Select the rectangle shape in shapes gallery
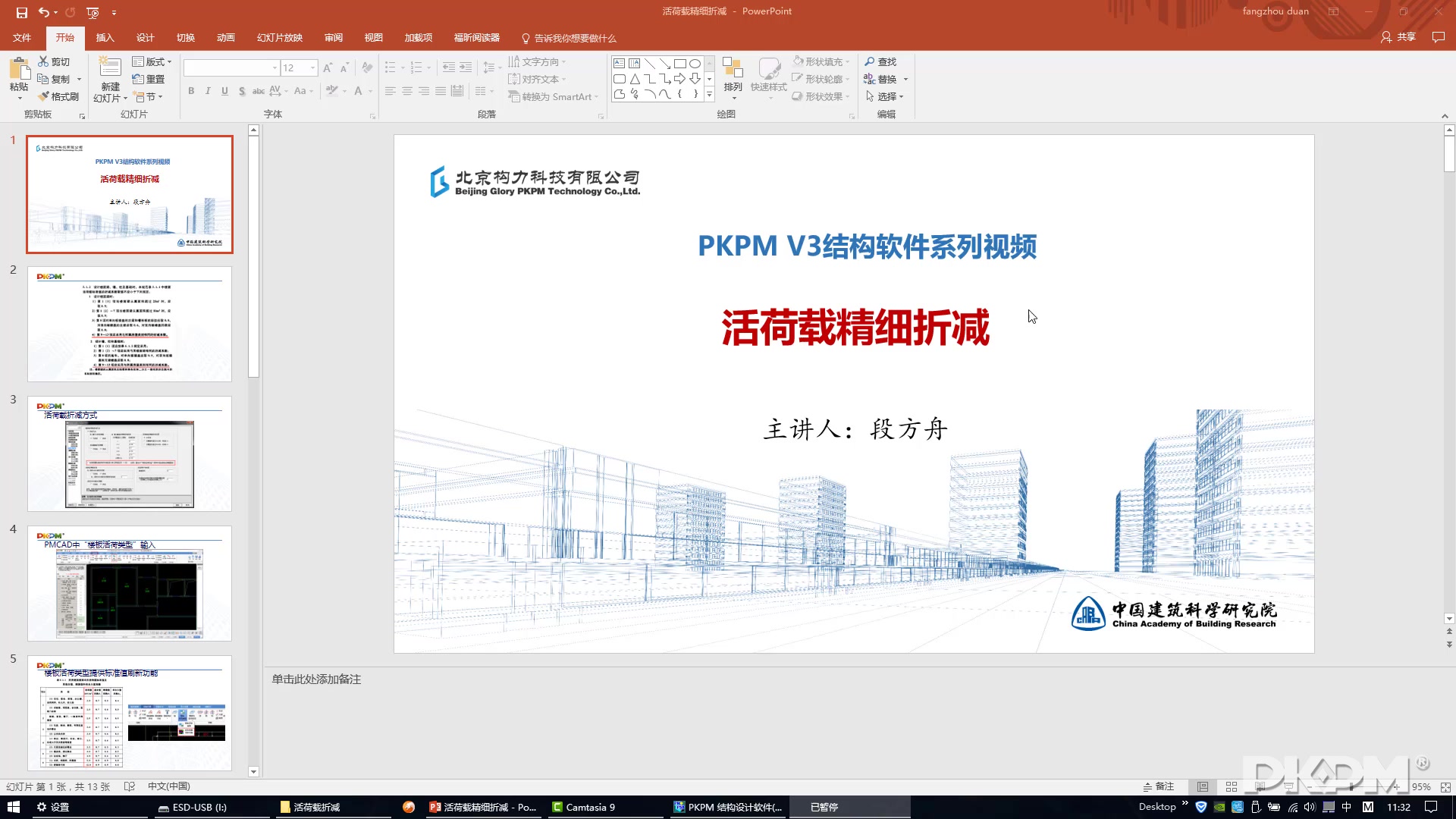The image size is (1456, 819). point(680,64)
